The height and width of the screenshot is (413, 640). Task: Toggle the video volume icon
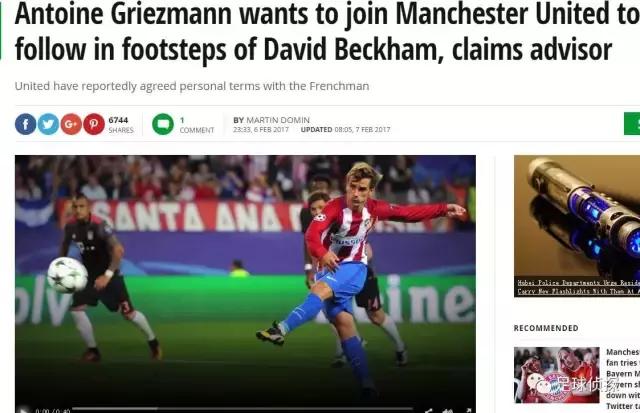click(x=448, y=410)
